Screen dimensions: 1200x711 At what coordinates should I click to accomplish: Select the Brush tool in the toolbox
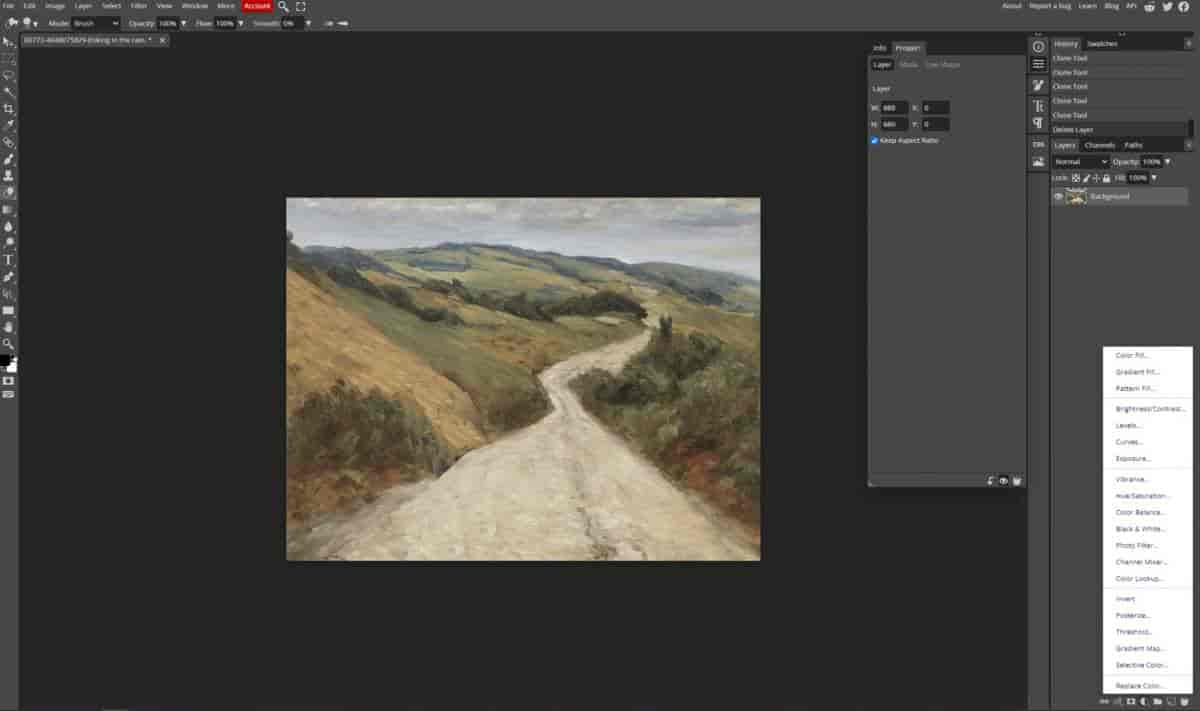click(8, 159)
